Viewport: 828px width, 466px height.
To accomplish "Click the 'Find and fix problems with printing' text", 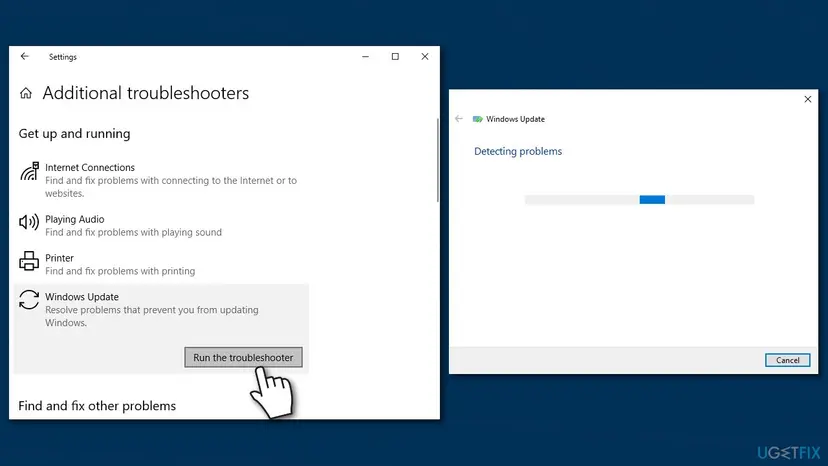I will coord(120,271).
